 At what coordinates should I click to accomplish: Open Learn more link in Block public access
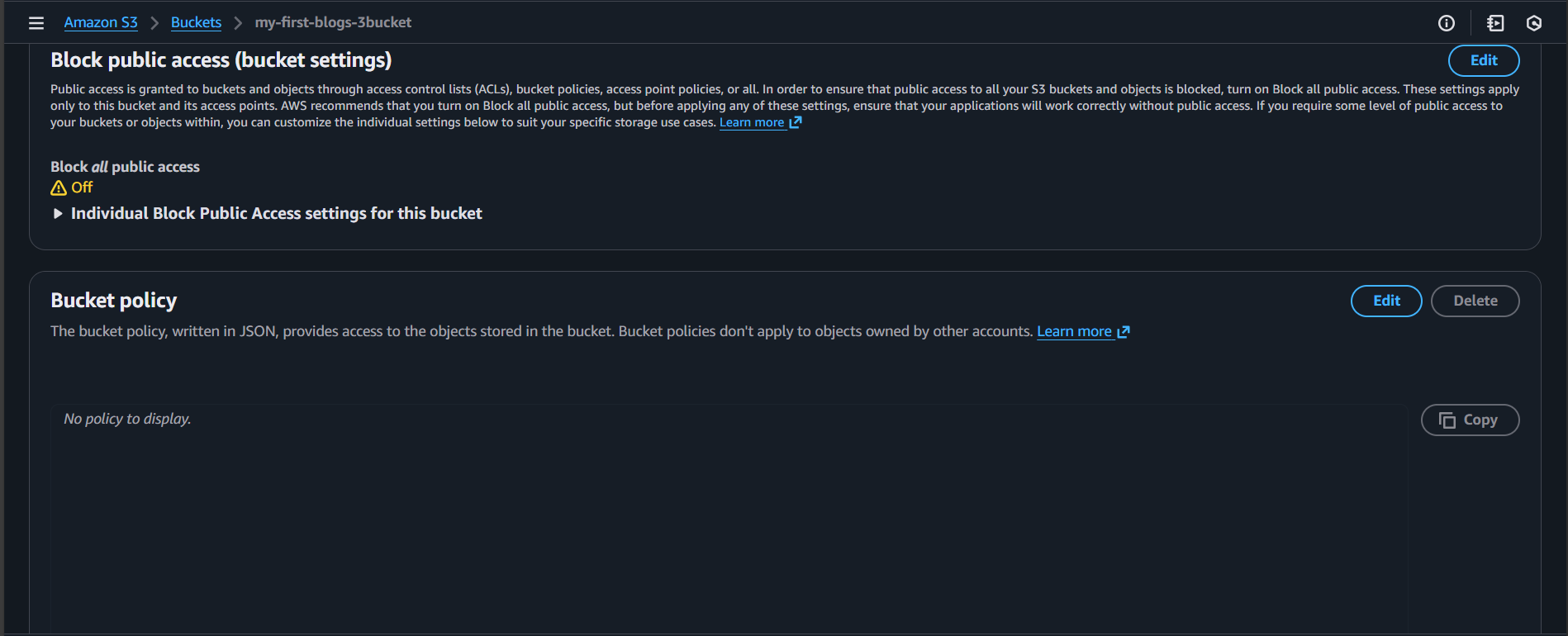(752, 122)
